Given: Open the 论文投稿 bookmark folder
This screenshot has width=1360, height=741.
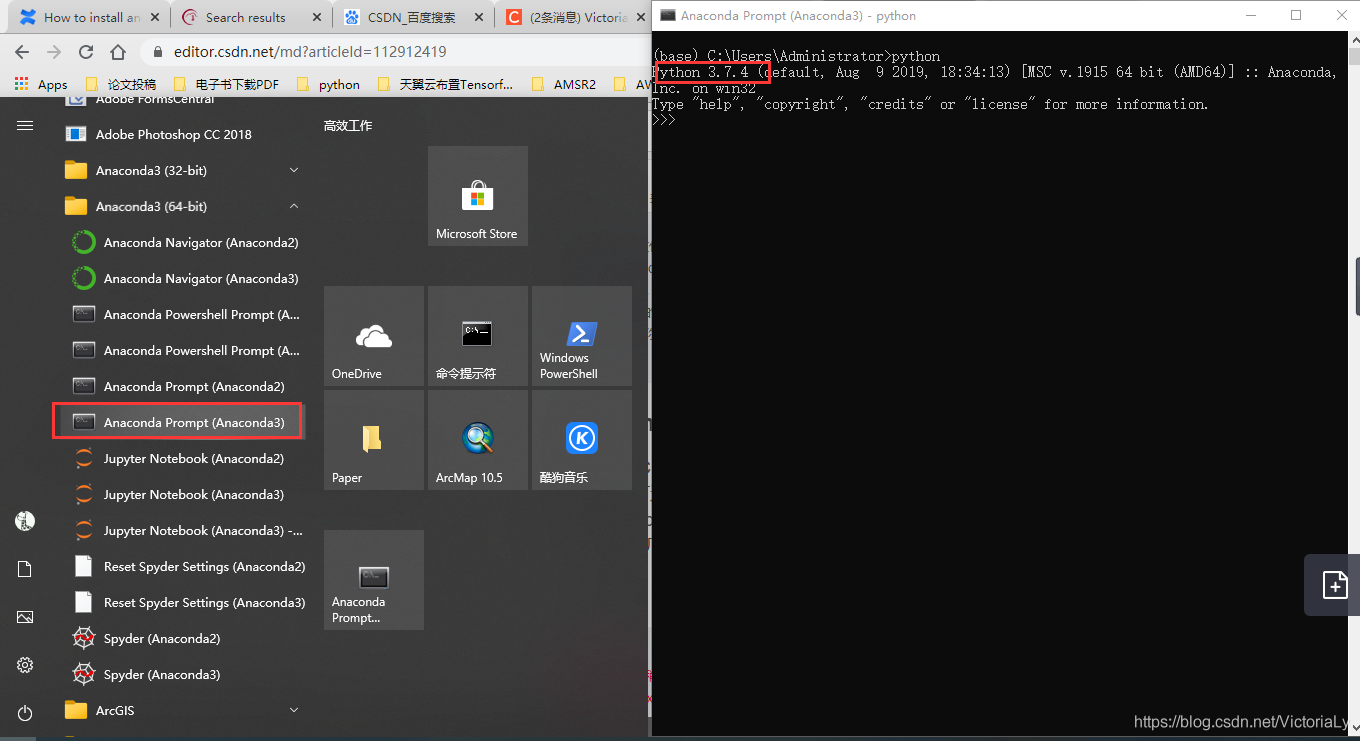Looking at the screenshot, I should tap(120, 84).
